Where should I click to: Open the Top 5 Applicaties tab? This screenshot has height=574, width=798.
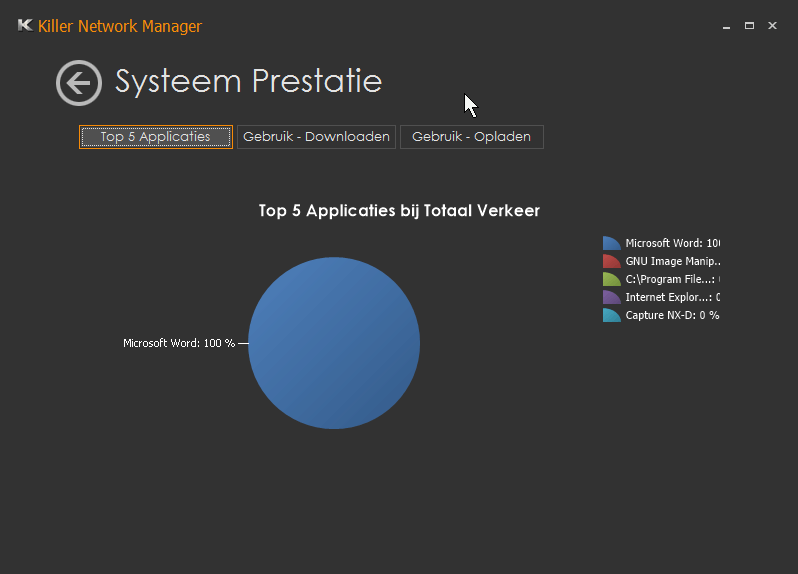pyautogui.click(x=156, y=137)
